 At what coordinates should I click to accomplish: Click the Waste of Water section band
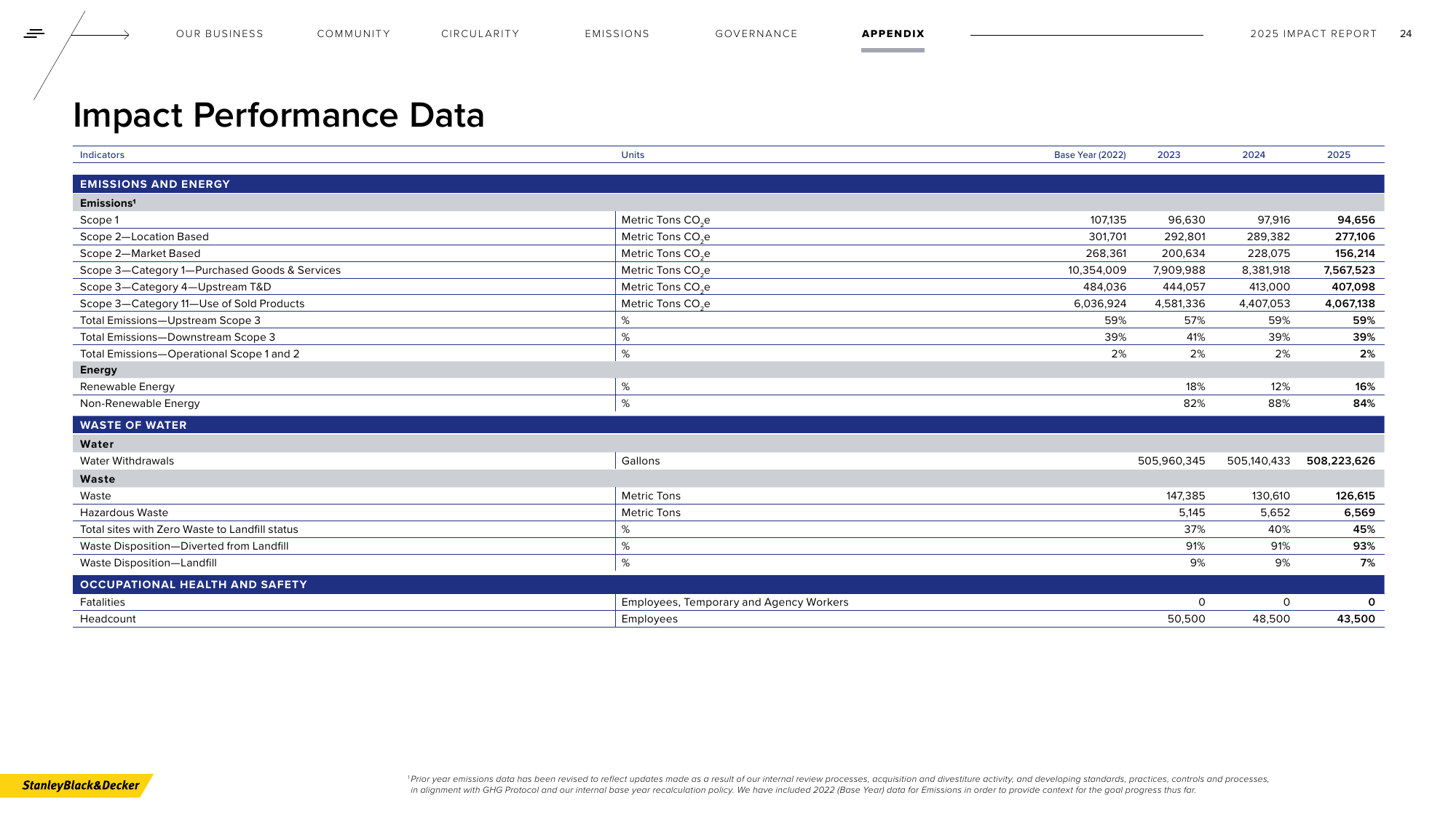click(728, 425)
